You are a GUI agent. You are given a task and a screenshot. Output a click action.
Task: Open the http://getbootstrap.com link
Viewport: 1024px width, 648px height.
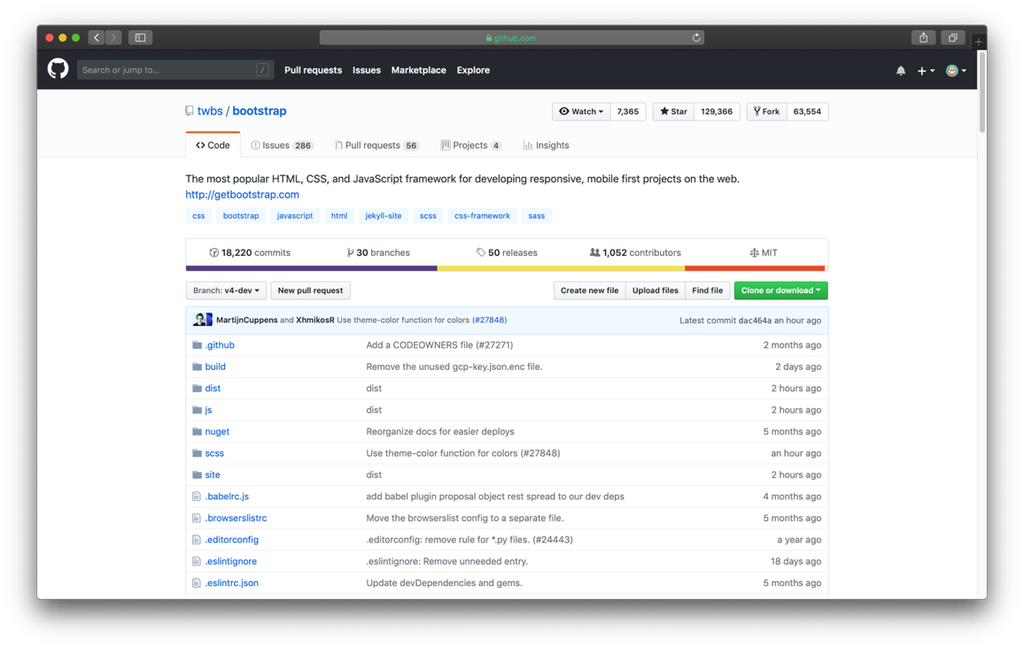(242, 195)
